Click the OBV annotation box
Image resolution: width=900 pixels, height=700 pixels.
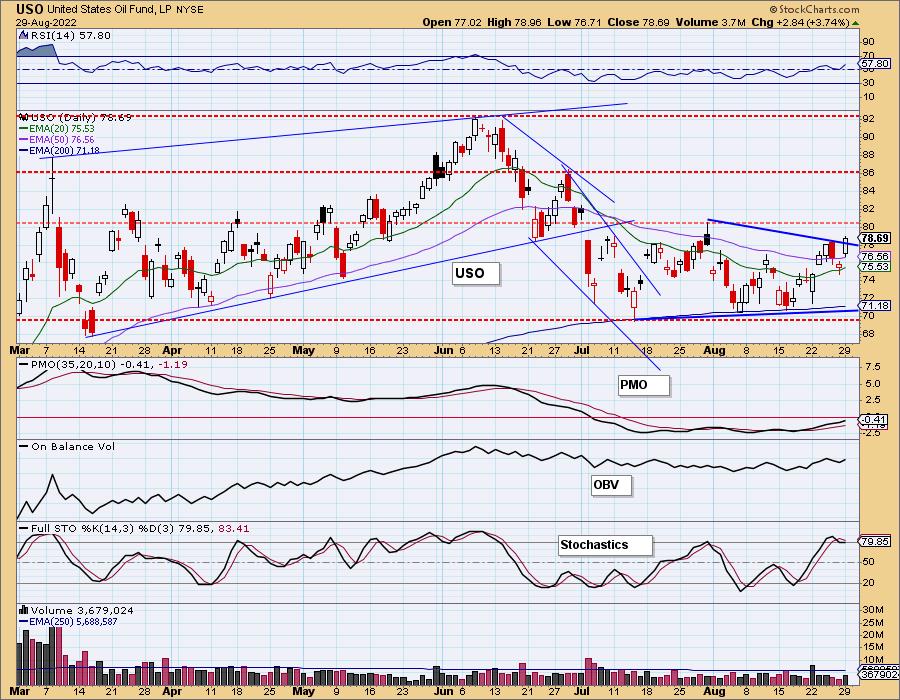[x=612, y=485]
